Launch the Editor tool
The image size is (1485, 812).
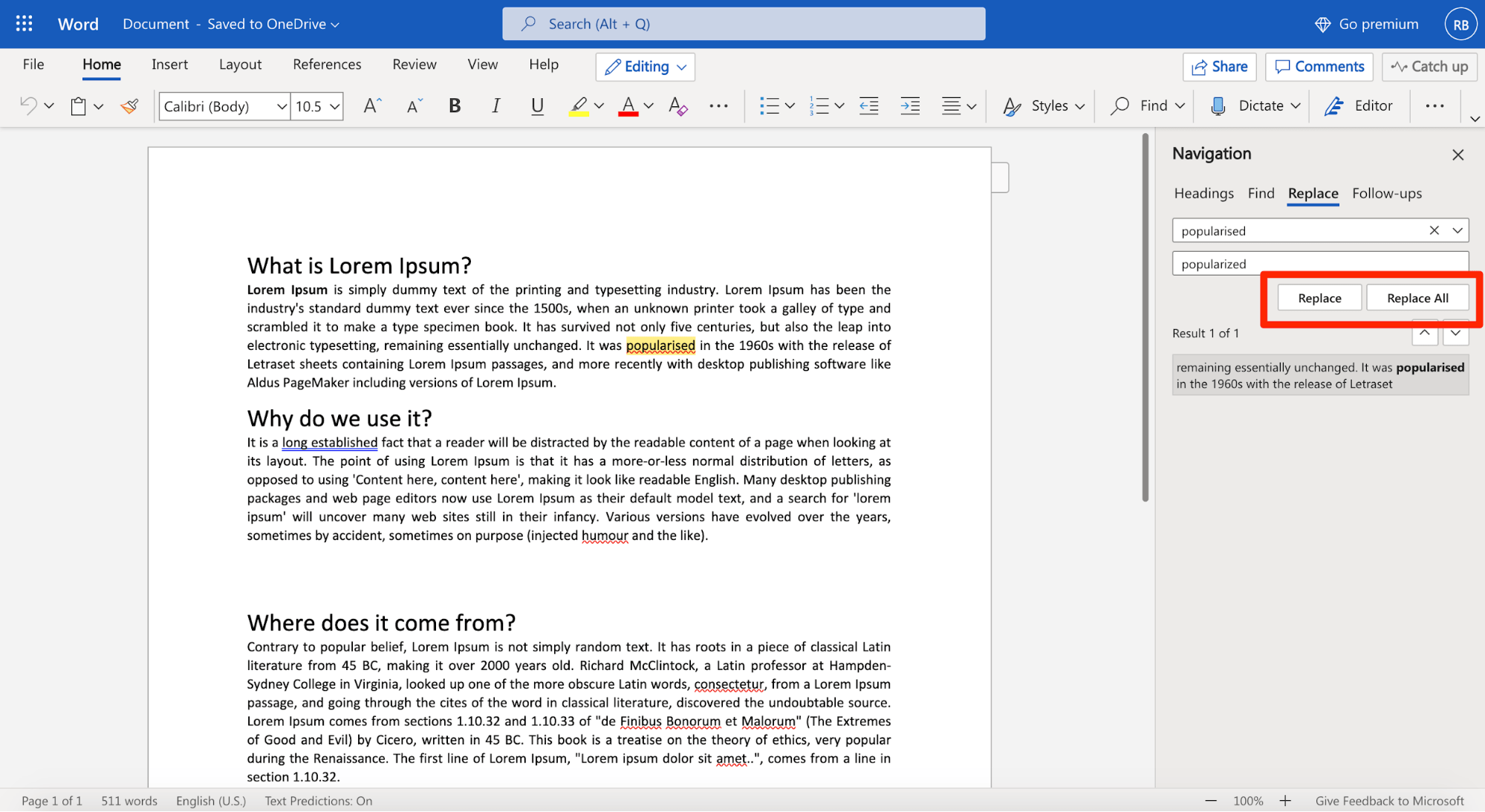click(1359, 105)
